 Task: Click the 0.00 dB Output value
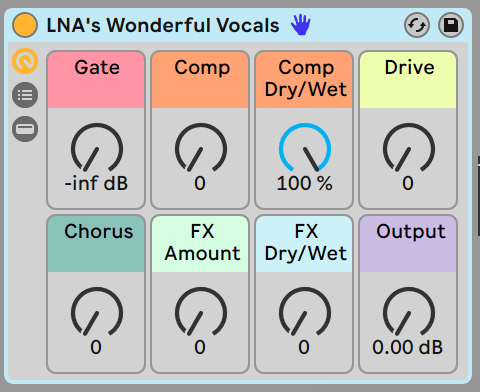click(408, 347)
